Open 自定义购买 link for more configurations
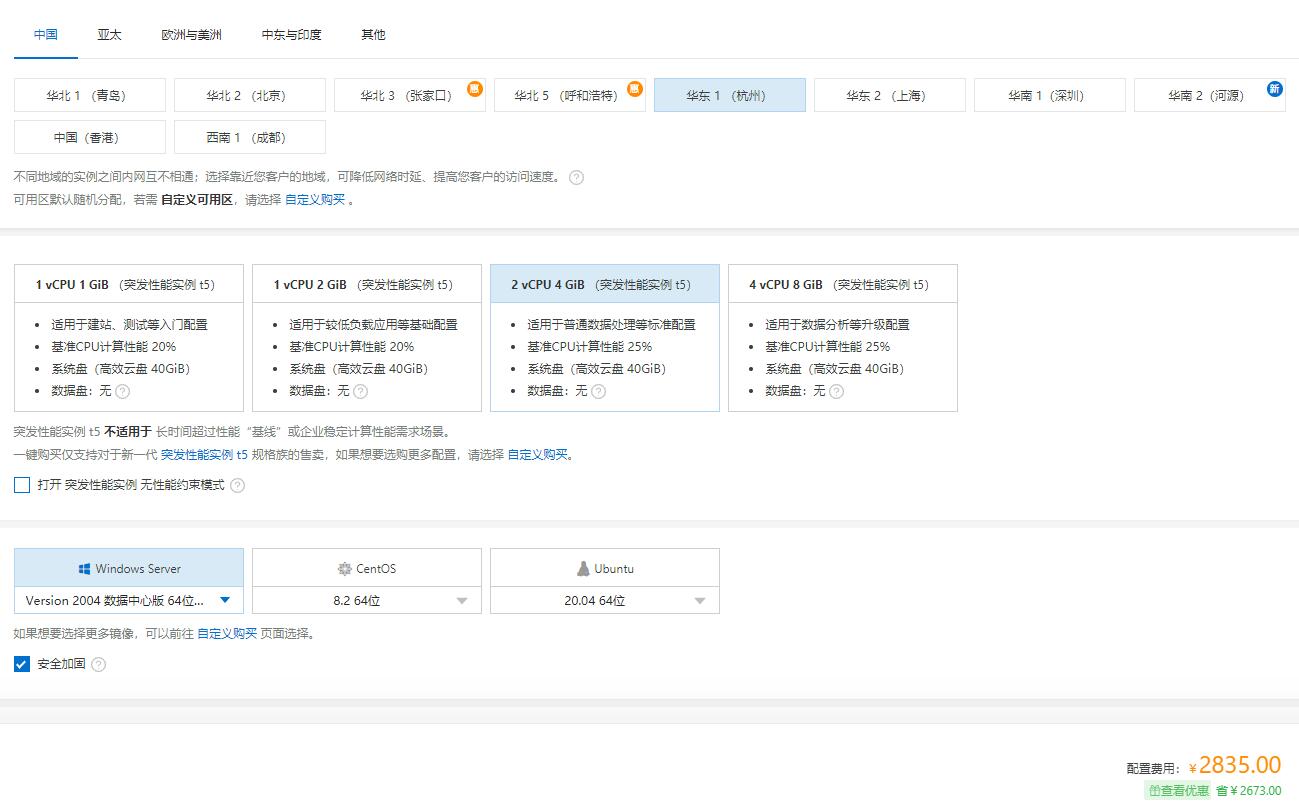 [x=538, y=454]
